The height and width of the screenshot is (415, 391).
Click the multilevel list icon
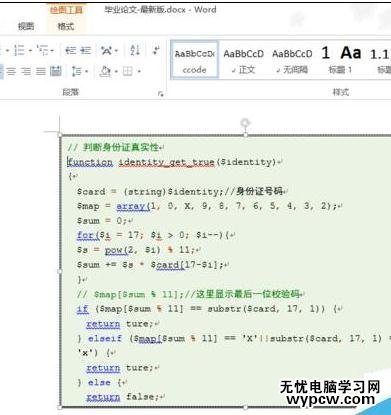coord(43,51)
